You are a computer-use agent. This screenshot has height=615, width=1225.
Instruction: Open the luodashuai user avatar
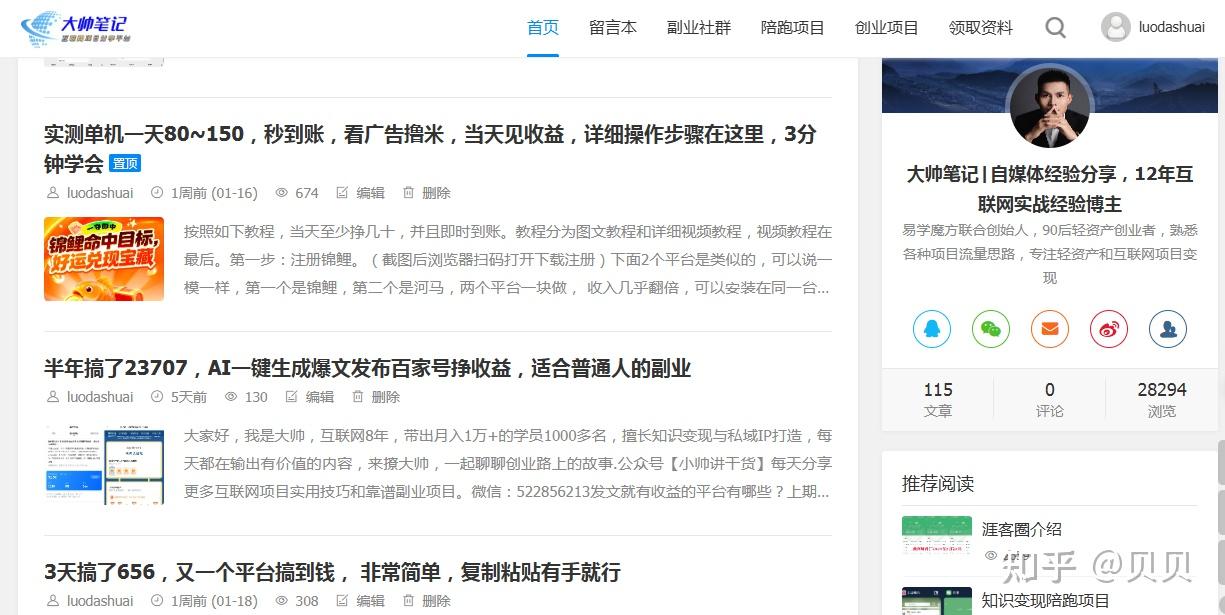tap(1116, 27)
